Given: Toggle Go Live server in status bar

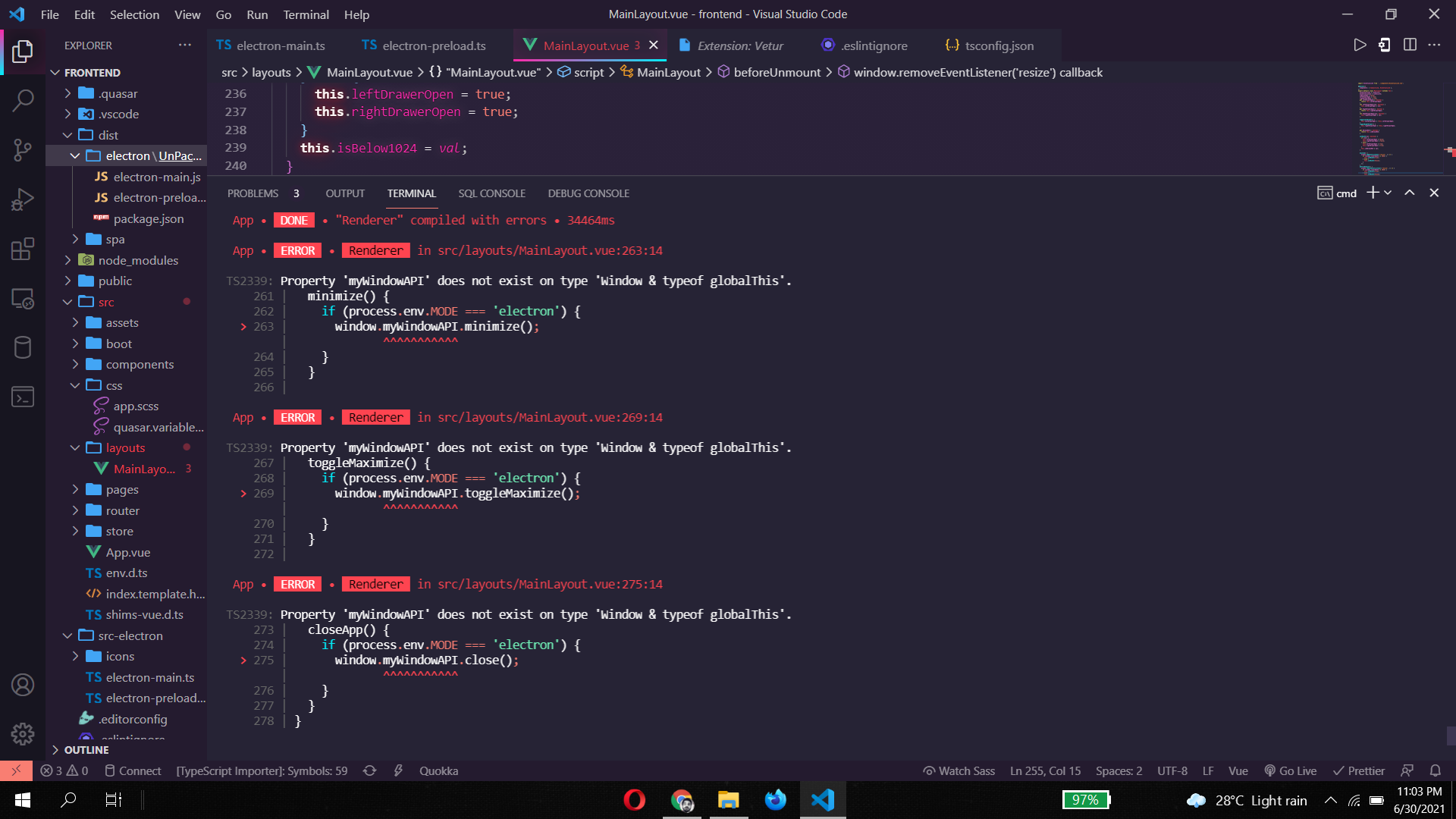Looking at the screenshot, I should [x=1291, y=770].
